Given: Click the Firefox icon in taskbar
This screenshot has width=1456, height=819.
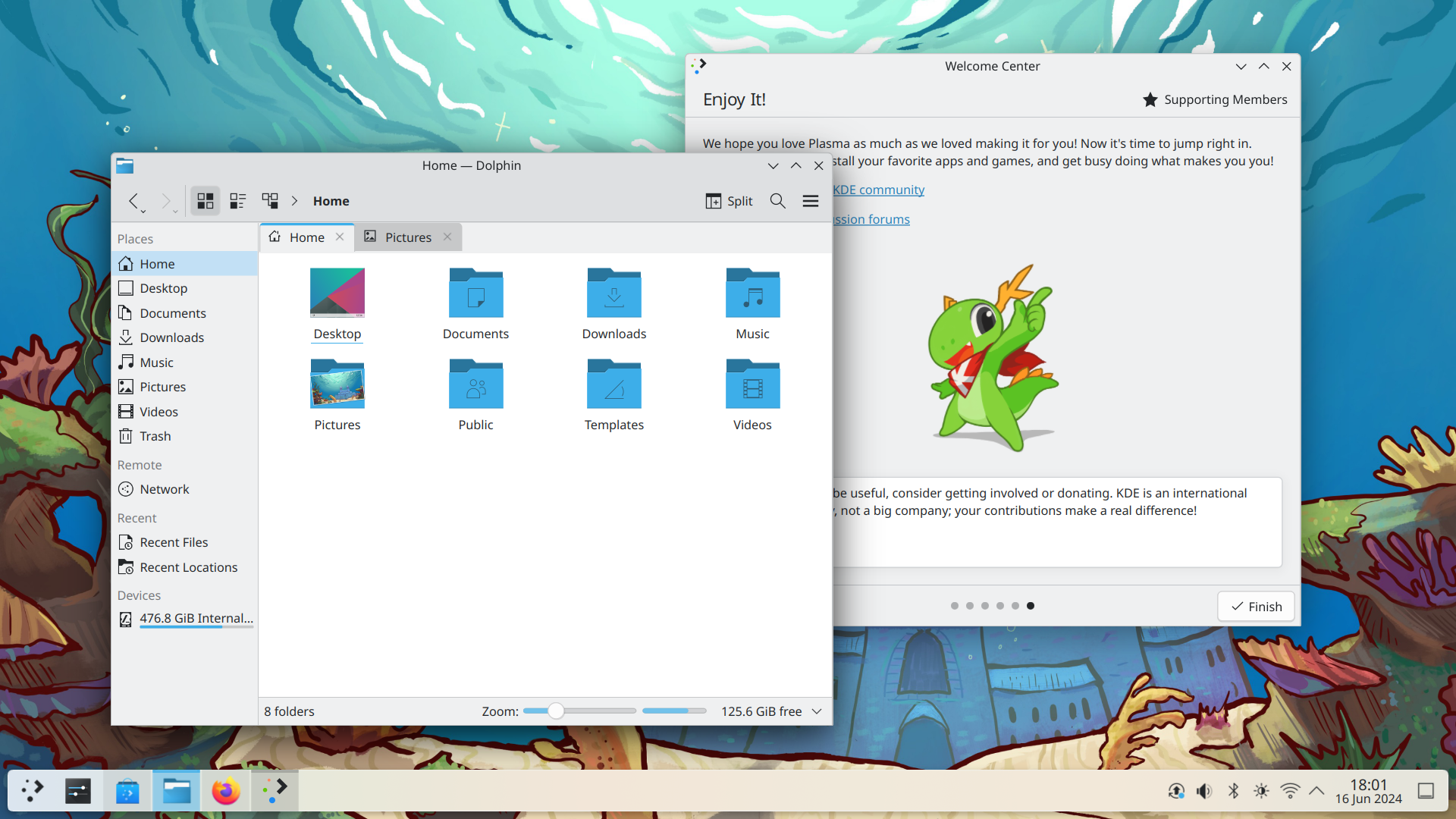Looking at the screenshot, I should coord(224,790).
